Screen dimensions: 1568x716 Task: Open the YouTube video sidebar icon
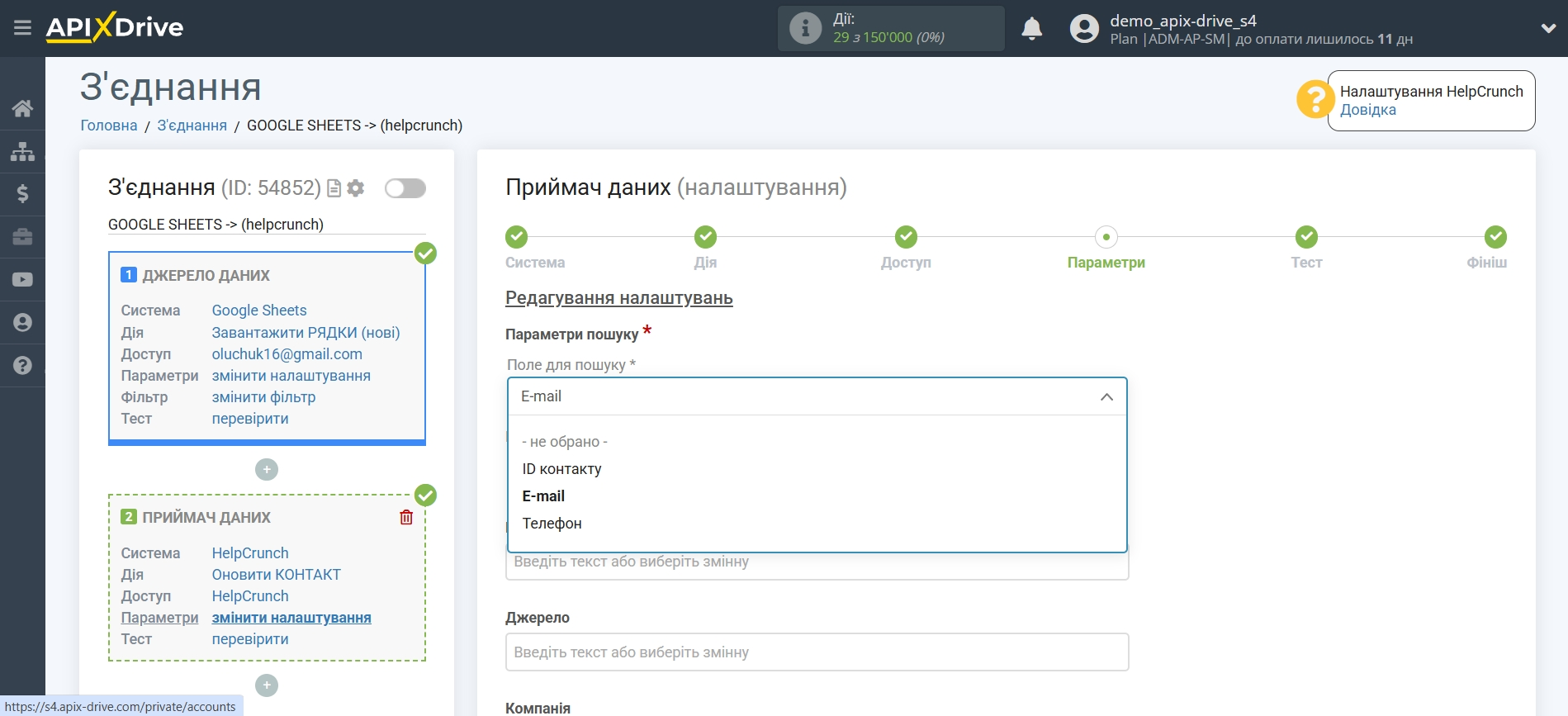[22, 280]
